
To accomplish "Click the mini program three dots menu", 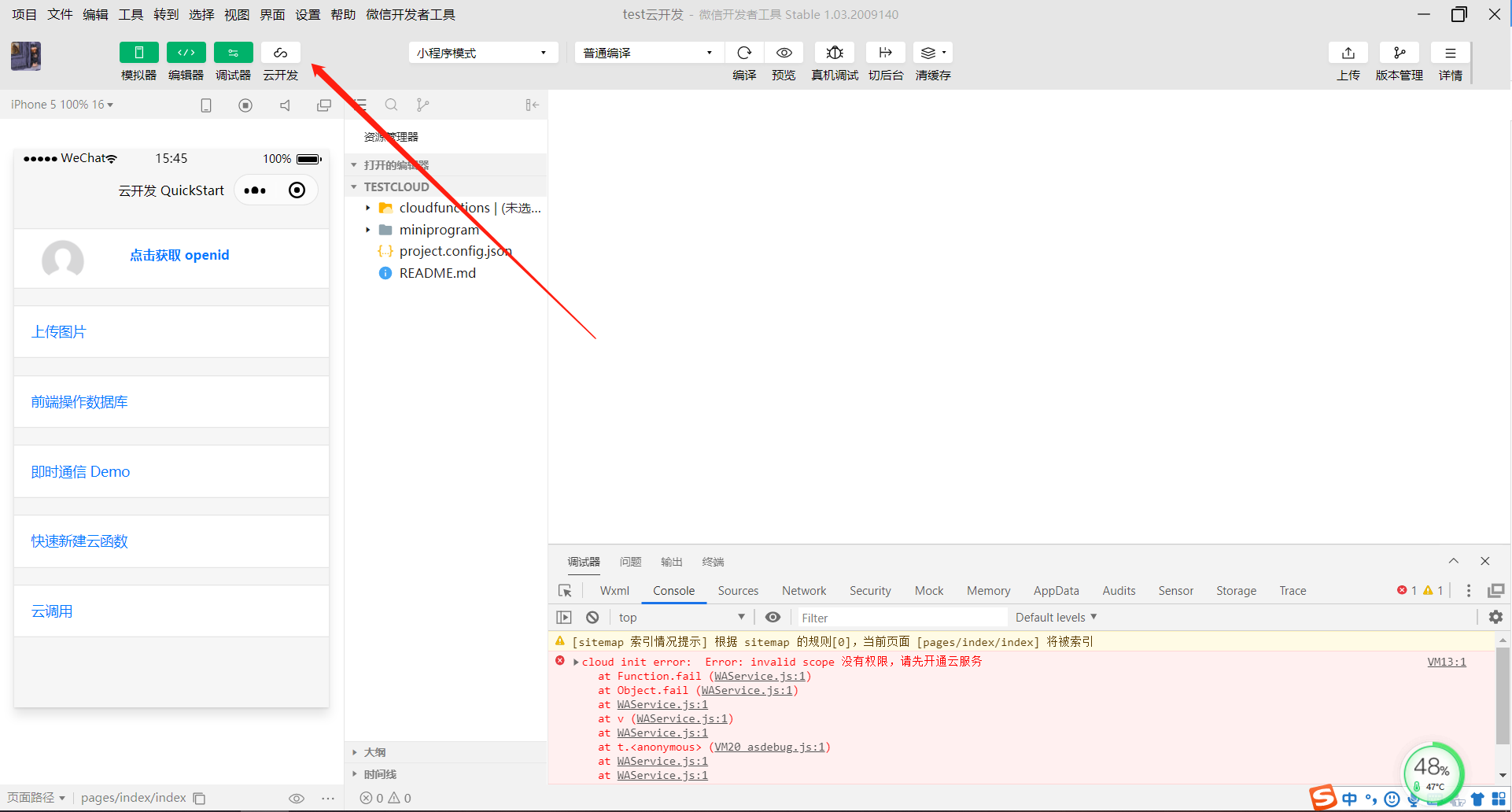I will [255, 190].
